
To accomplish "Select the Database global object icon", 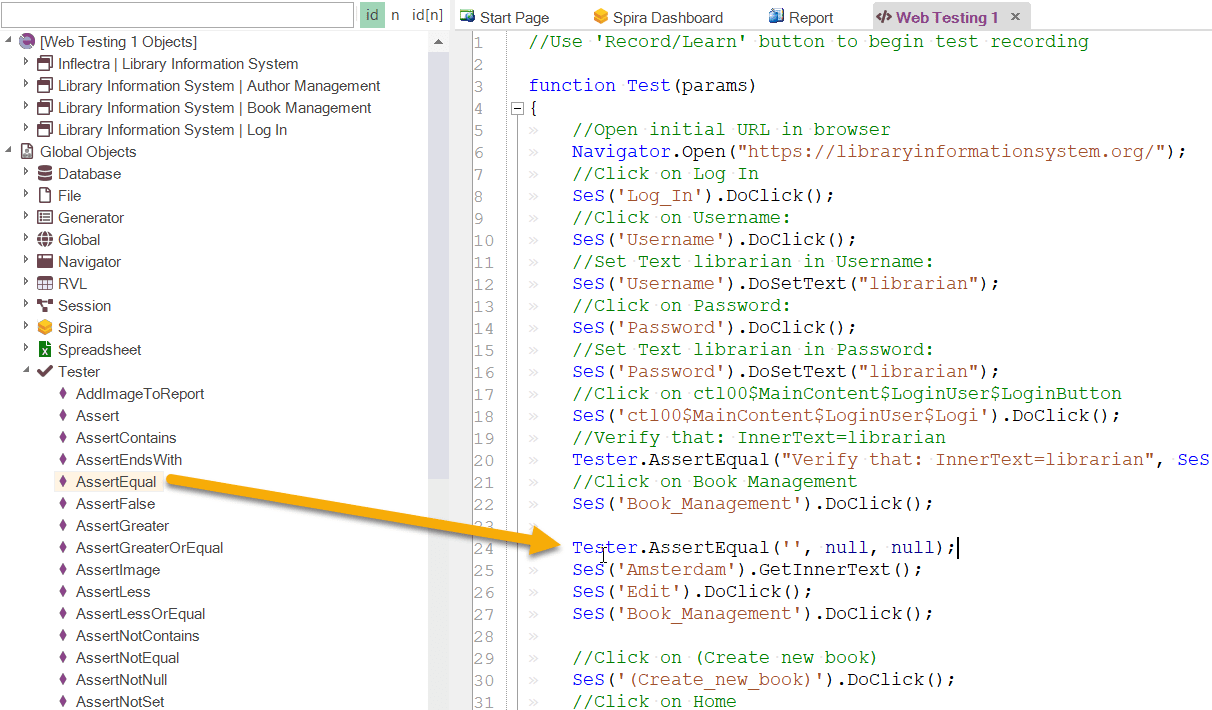I will [x=44, y=173].
